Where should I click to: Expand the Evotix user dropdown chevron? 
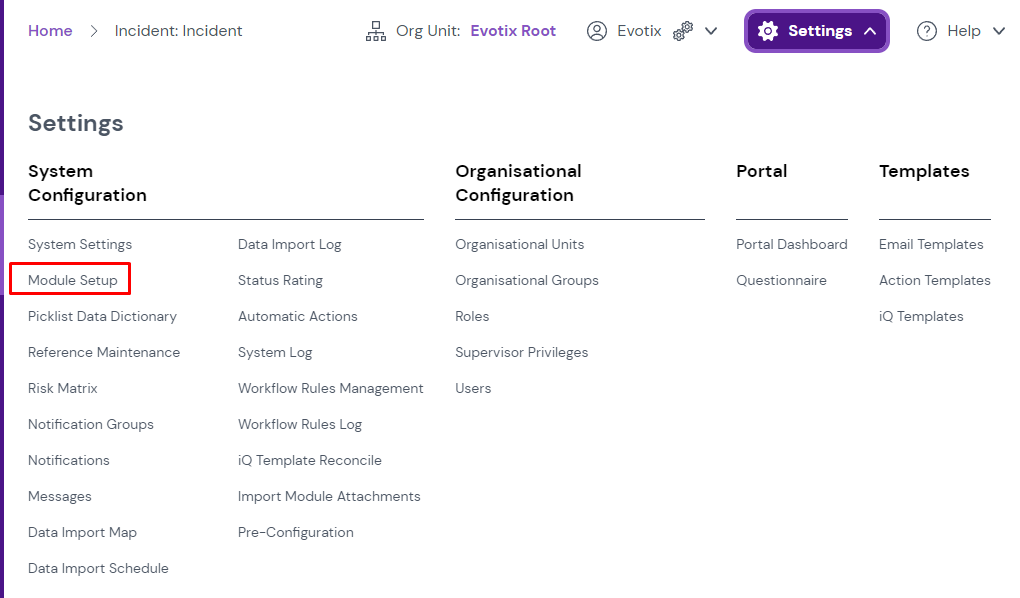pos(711,31)
